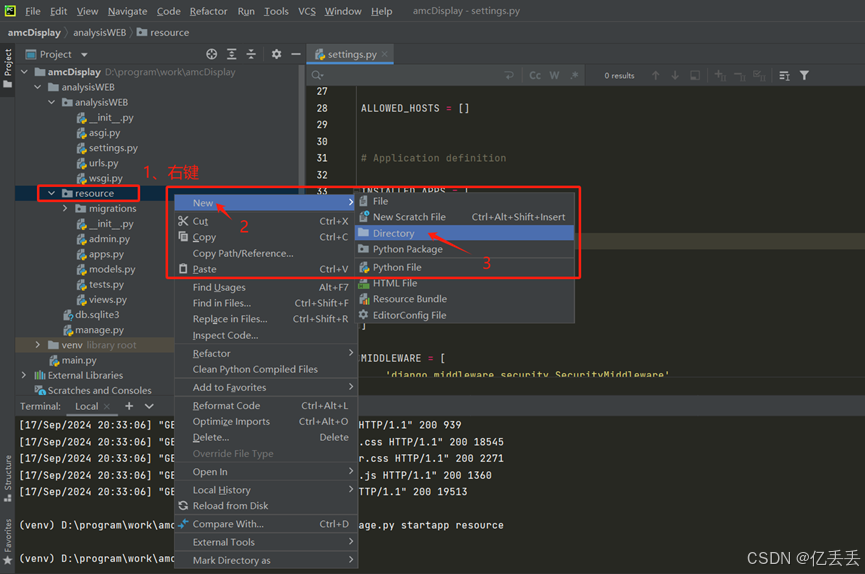Click the search magnifier icon in find bar
Screen dimensions: 865x574
point(317,76)
